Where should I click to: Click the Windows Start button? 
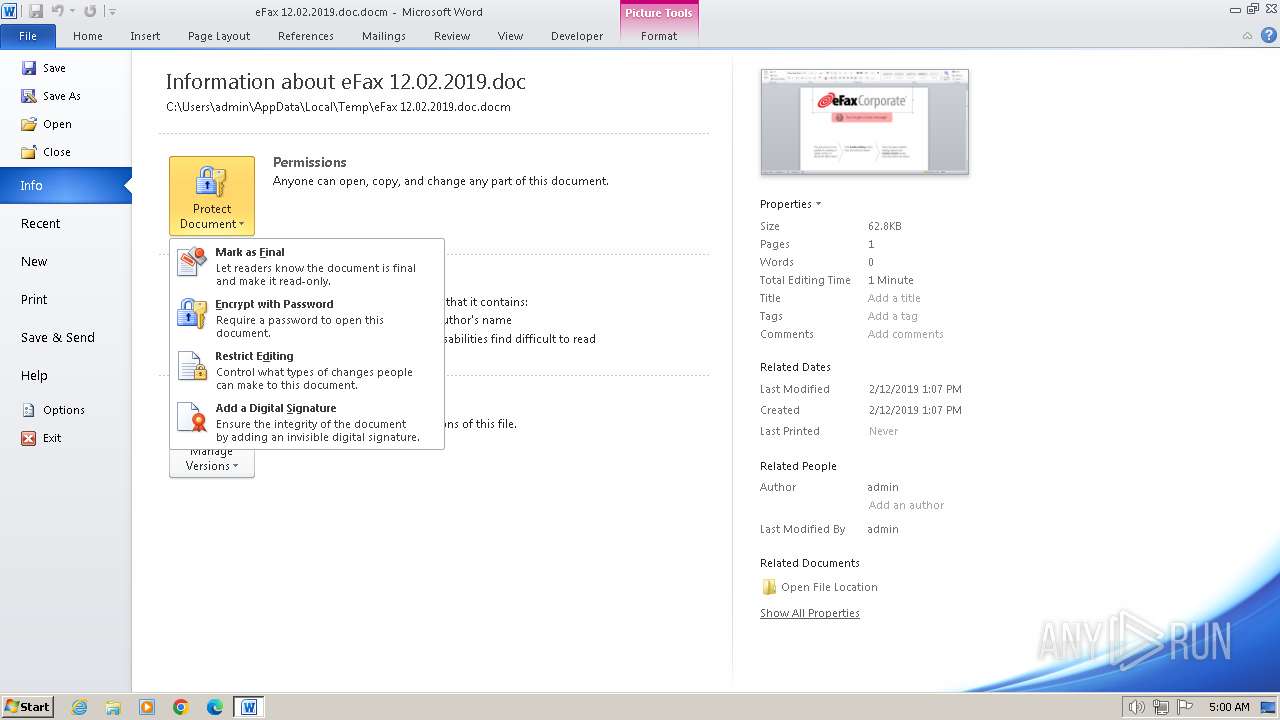point(28,707)
